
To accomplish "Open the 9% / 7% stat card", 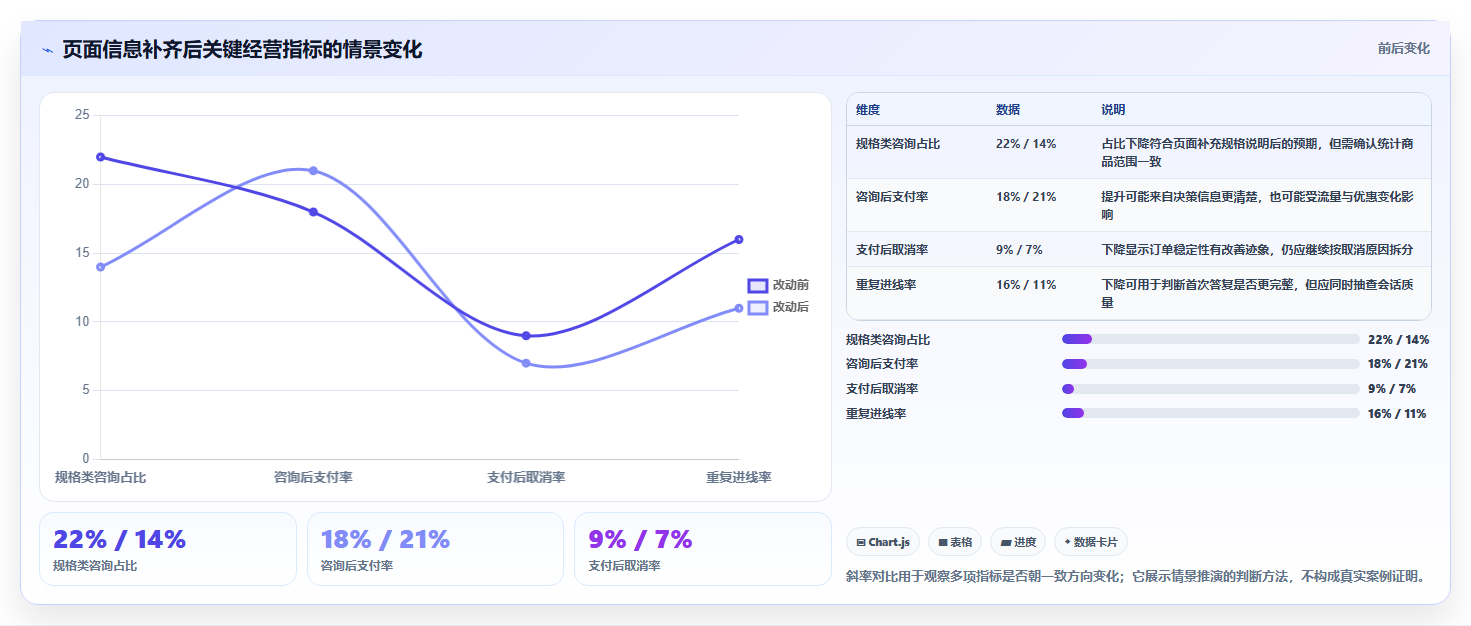I will pyautogui.click(x=703, y=549).
